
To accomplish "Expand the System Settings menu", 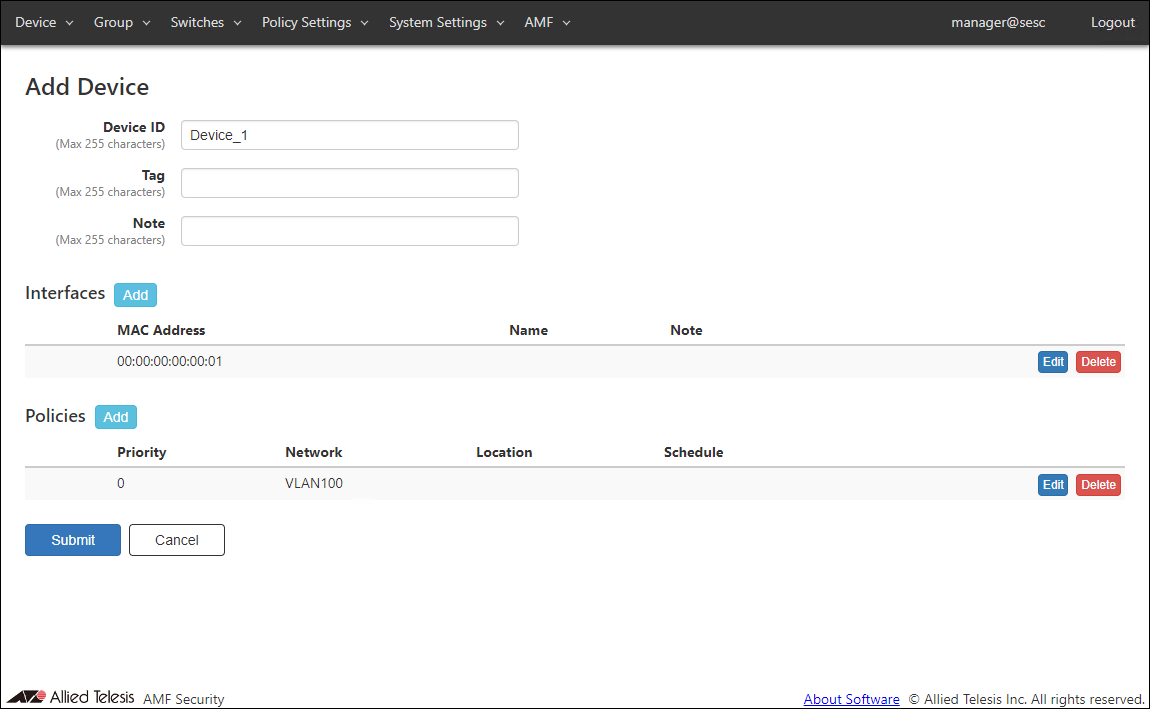I will (x=446, y=22).
